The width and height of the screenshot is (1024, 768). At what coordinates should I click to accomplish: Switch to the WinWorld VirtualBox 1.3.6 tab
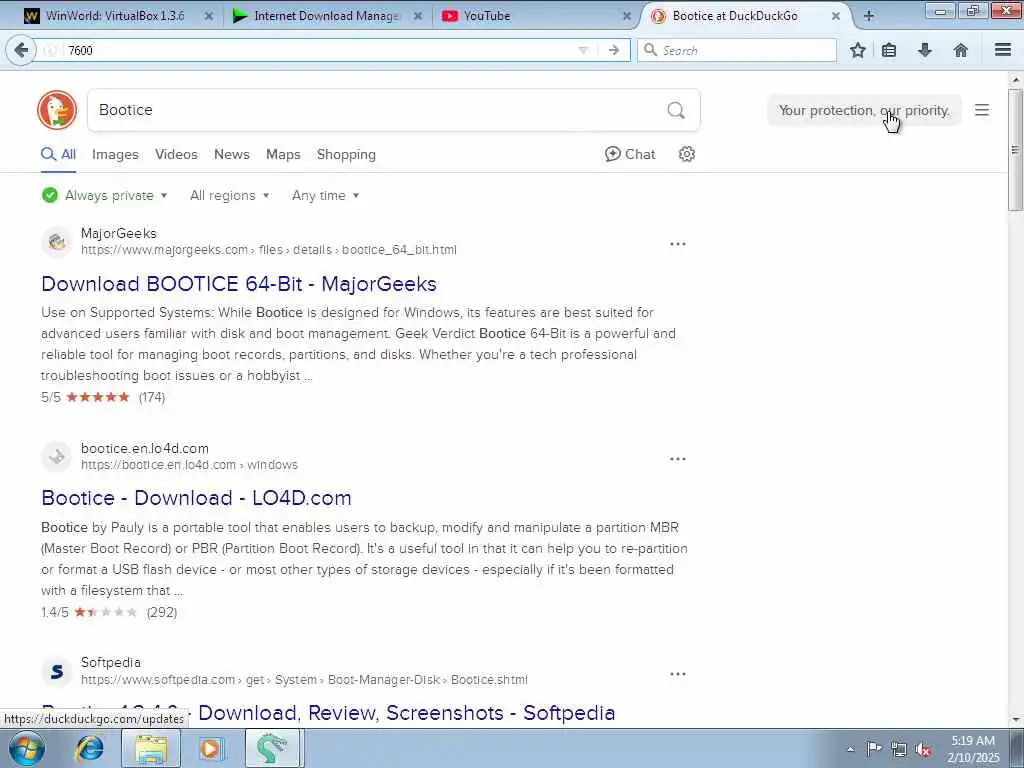114,16
